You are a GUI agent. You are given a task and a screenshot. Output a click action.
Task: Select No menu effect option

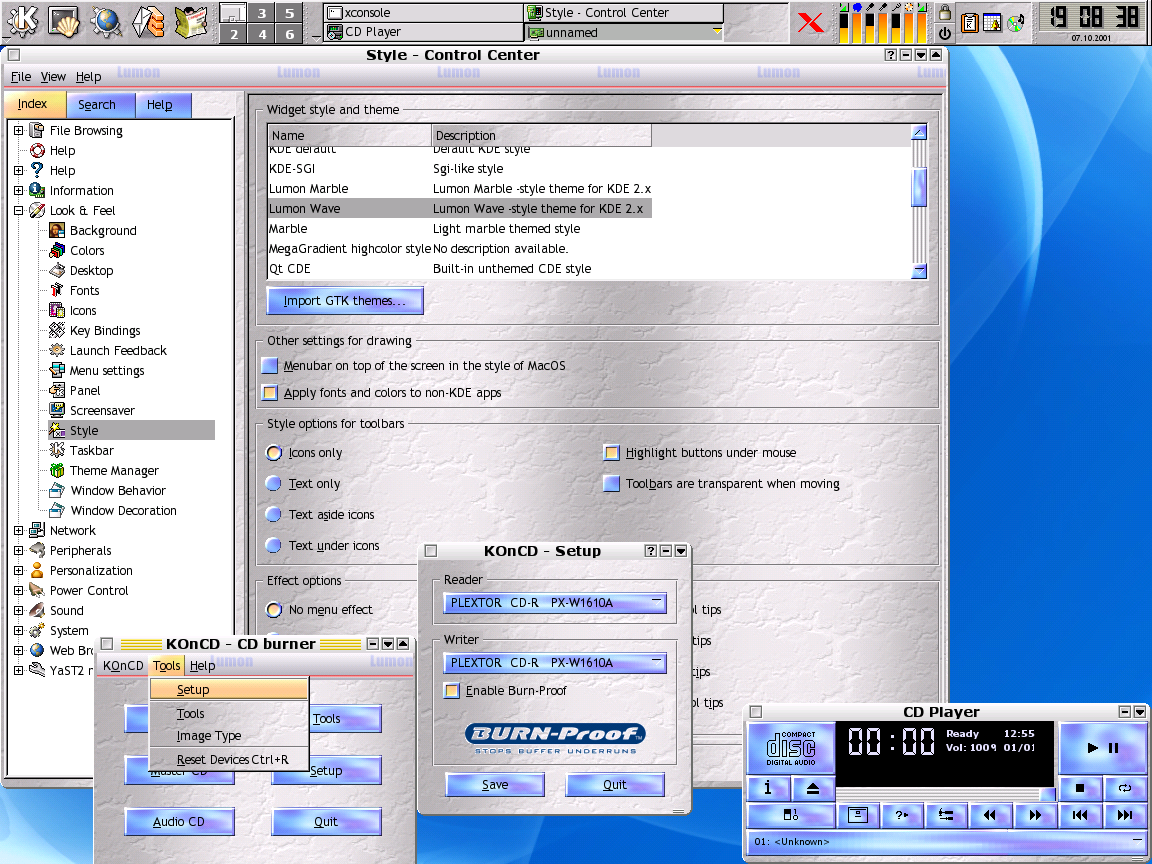273,610
